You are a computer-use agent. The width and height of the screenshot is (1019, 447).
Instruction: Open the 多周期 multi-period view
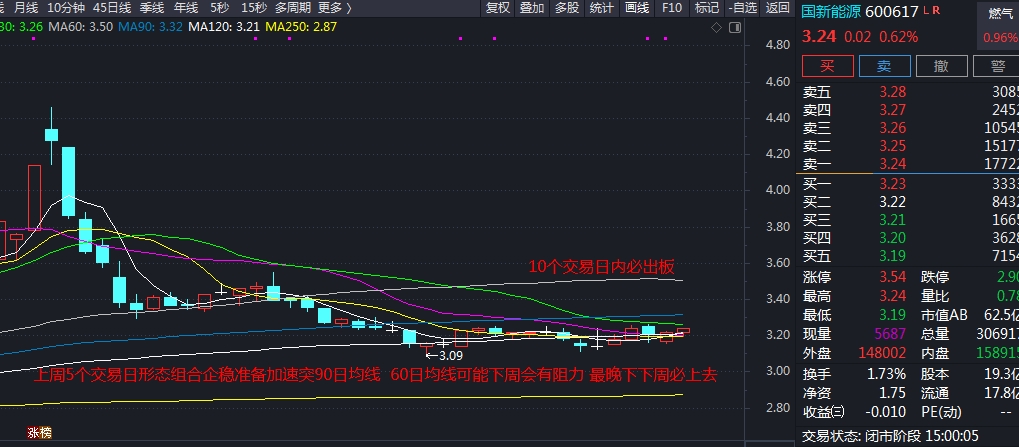292,8
